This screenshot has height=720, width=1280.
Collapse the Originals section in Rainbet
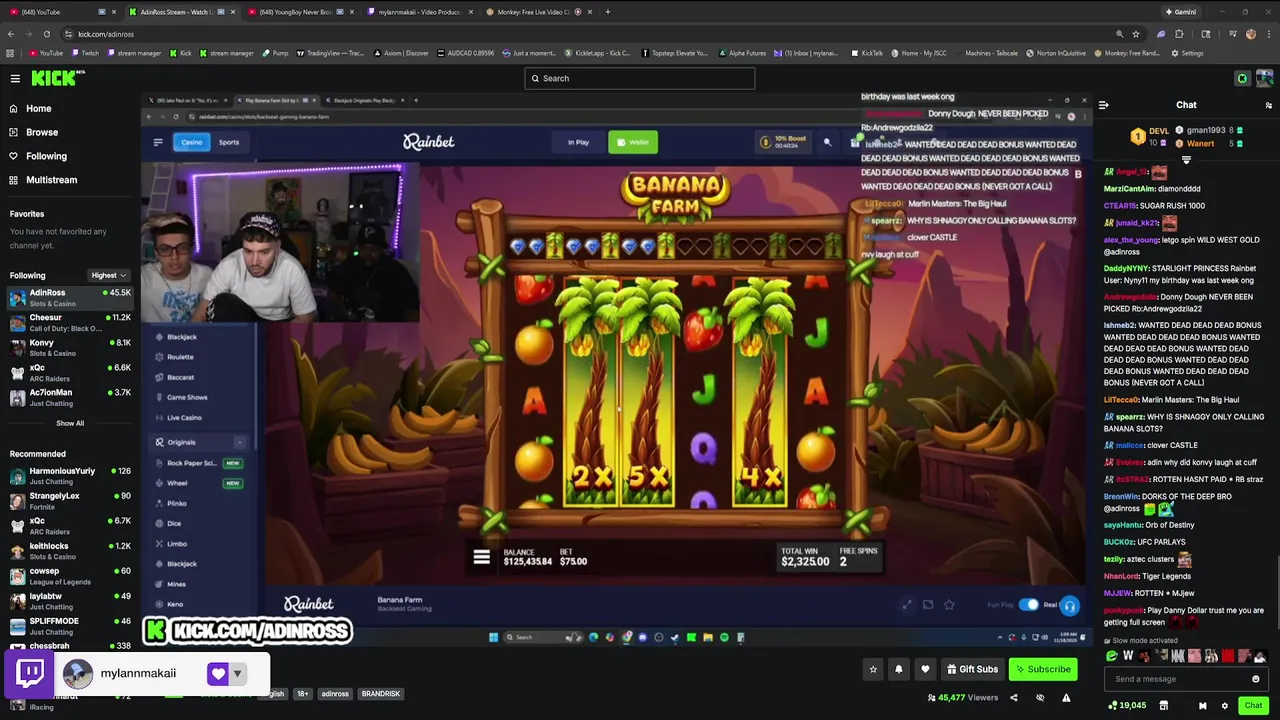[239, 442]
